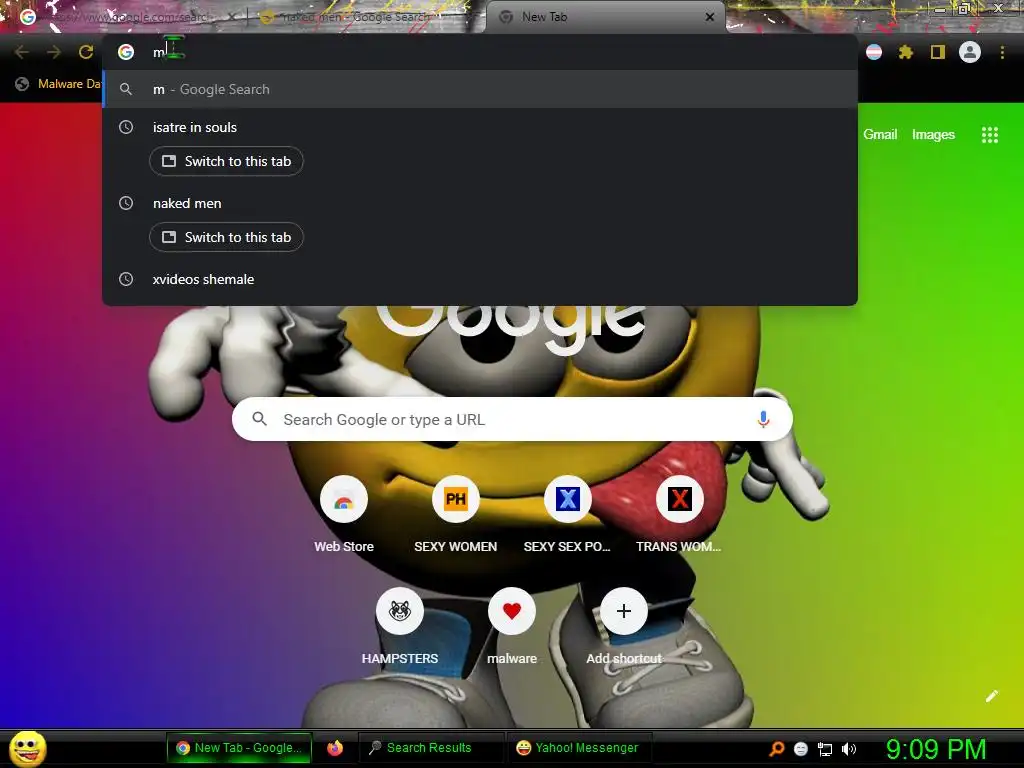Select 'isatre in souls' suggestion

tap(195, 127)
